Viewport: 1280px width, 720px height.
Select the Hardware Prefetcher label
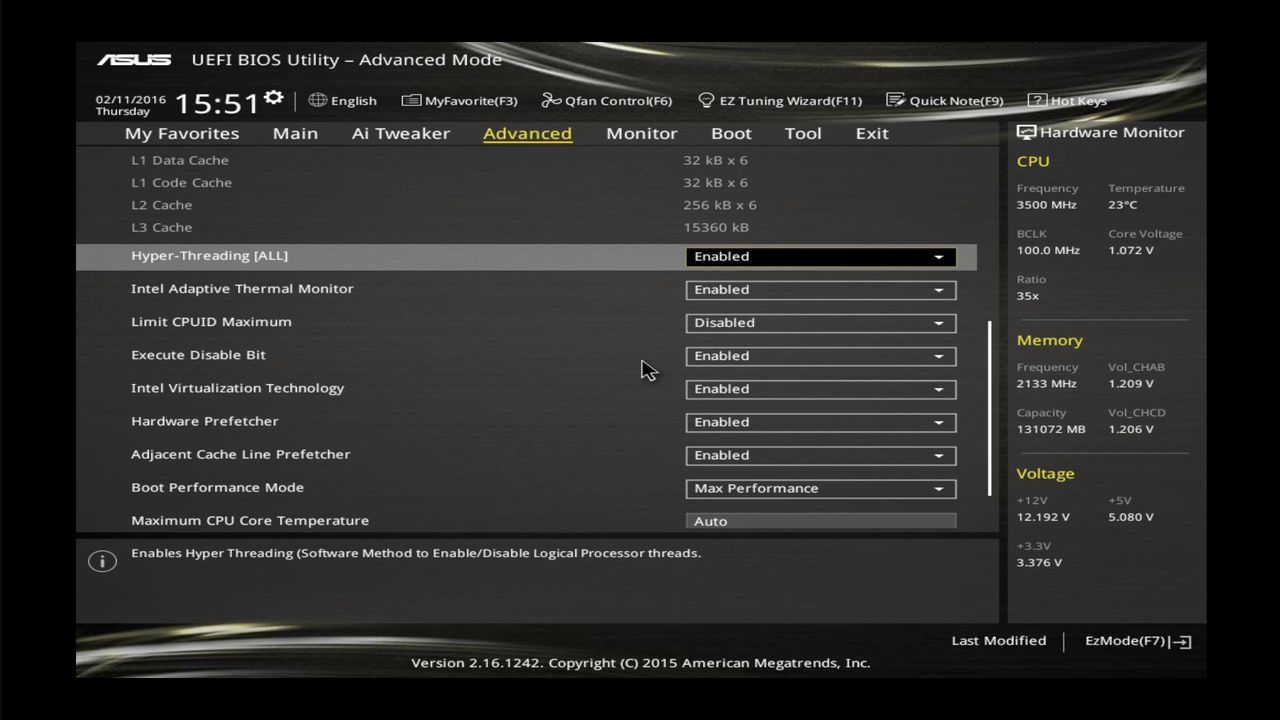pos(204,421)
